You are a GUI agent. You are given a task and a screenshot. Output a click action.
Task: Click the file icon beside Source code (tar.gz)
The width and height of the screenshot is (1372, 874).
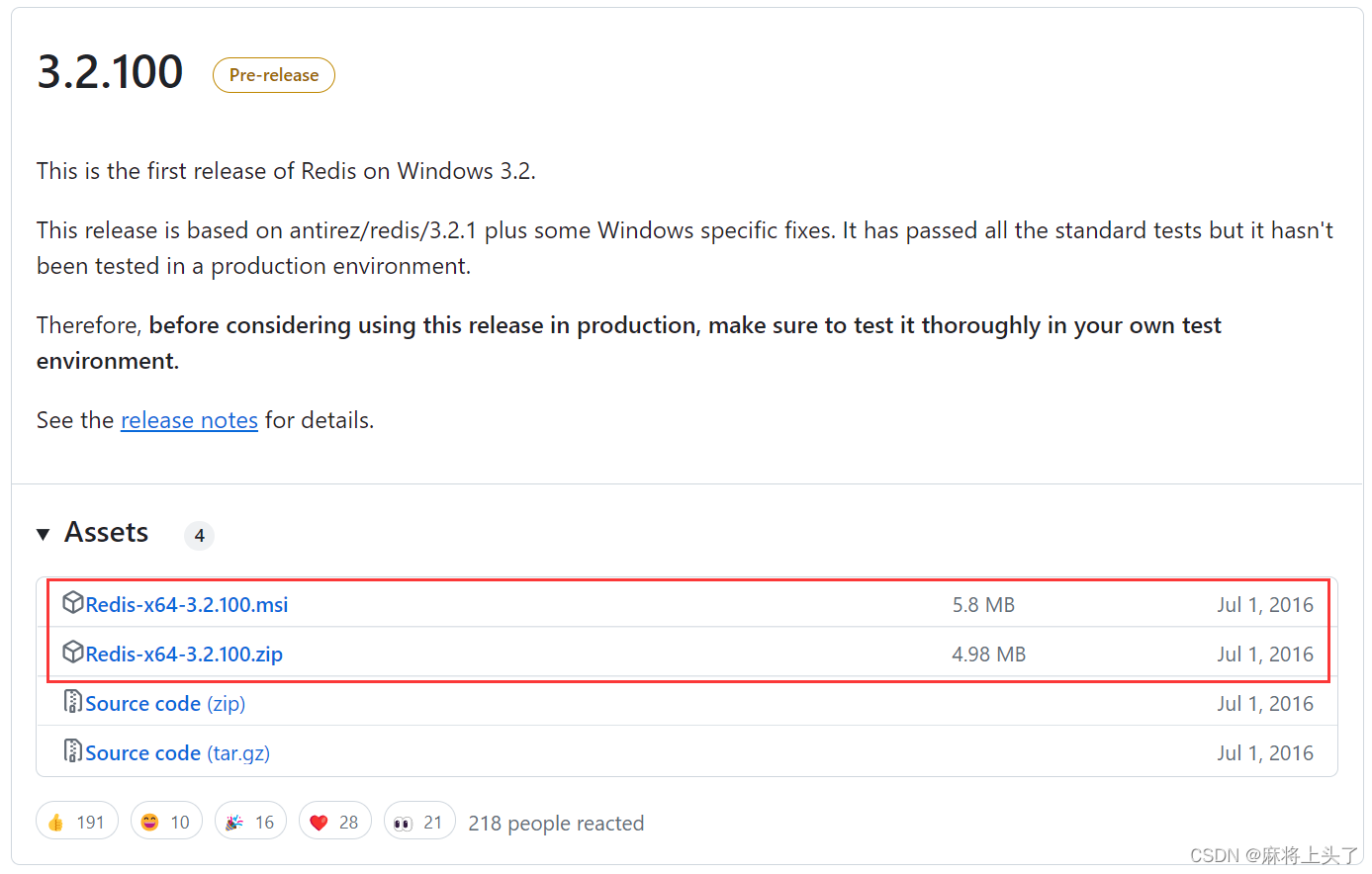(72, 750)
